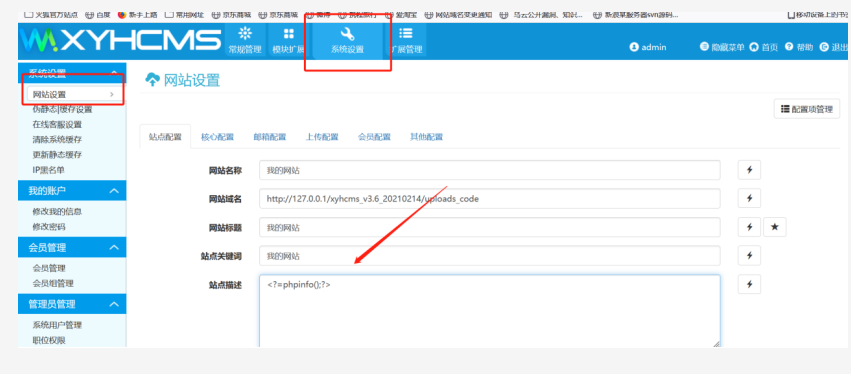Select the 系统设置 wrench menu
This screenshot has width=851, height=374.
coord(347,40)
